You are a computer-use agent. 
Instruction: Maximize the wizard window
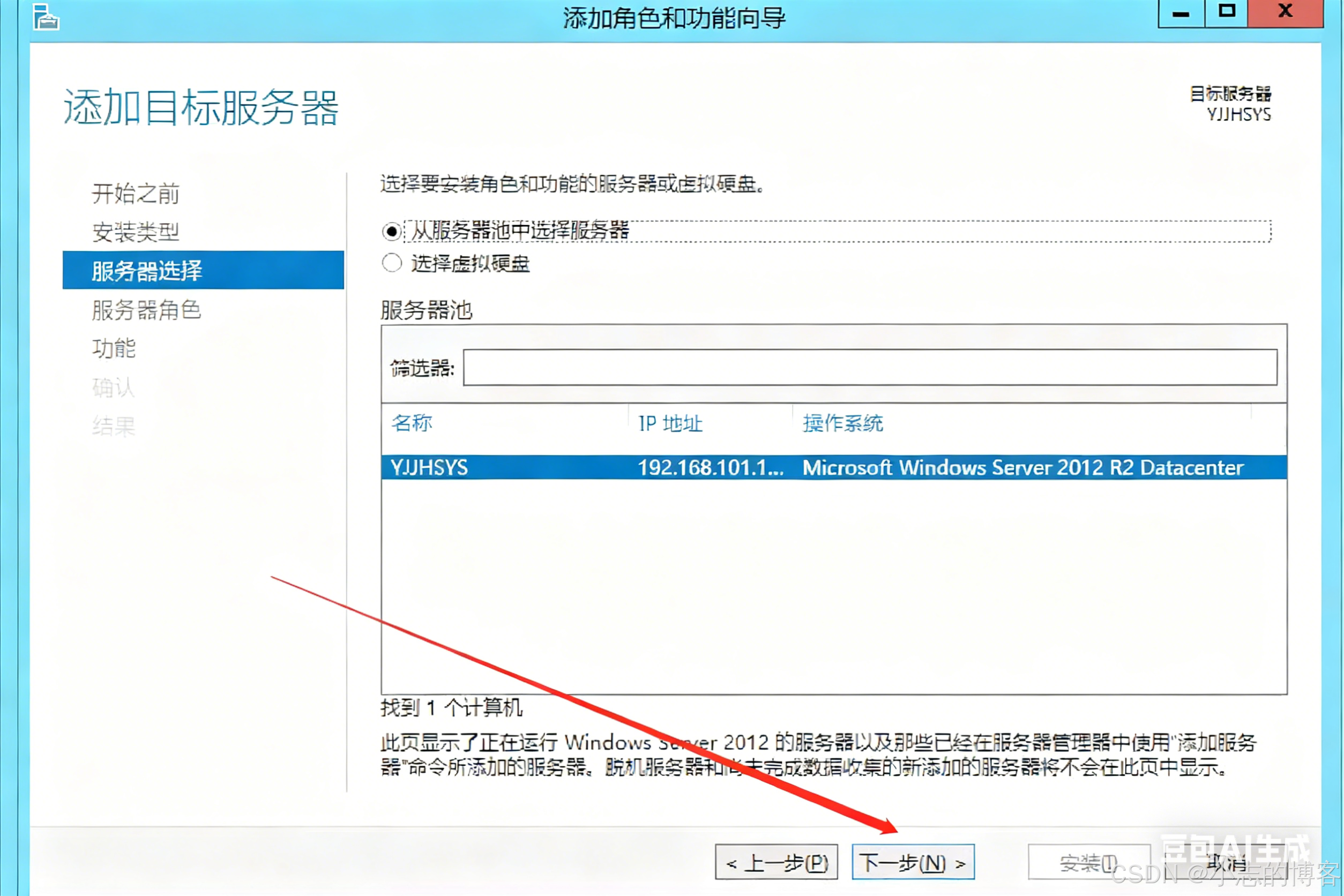(x=1226, y=12)
